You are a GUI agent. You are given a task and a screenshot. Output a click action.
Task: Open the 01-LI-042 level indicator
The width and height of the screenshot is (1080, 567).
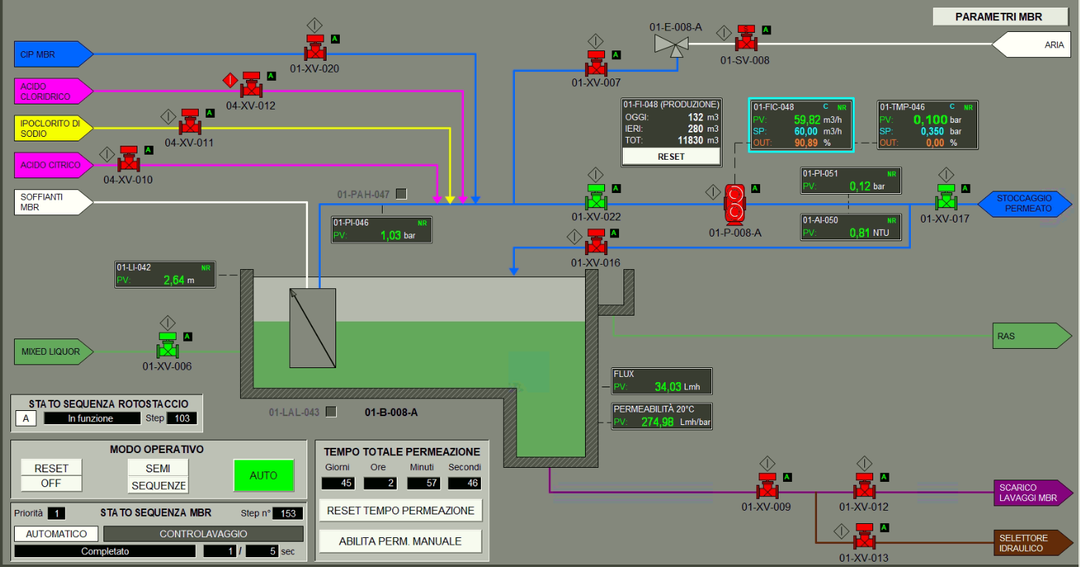pos(165,274)
